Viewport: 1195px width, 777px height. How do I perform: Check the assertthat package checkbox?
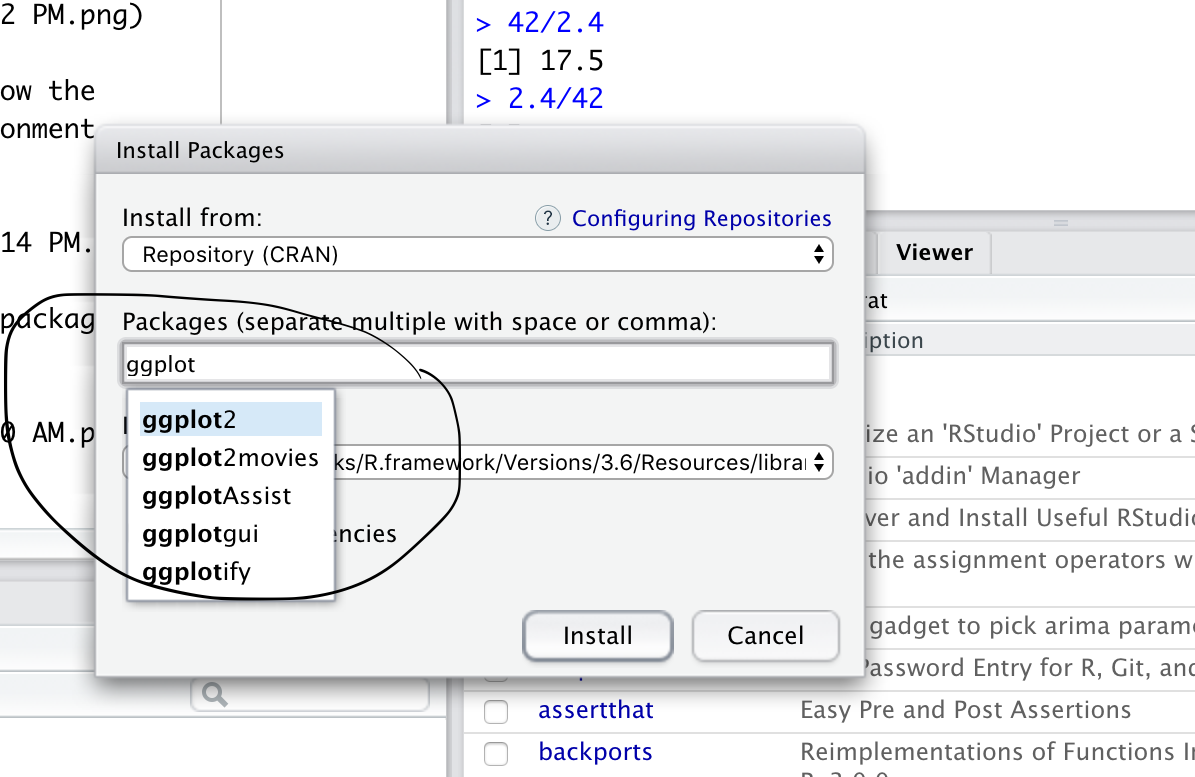496,711
